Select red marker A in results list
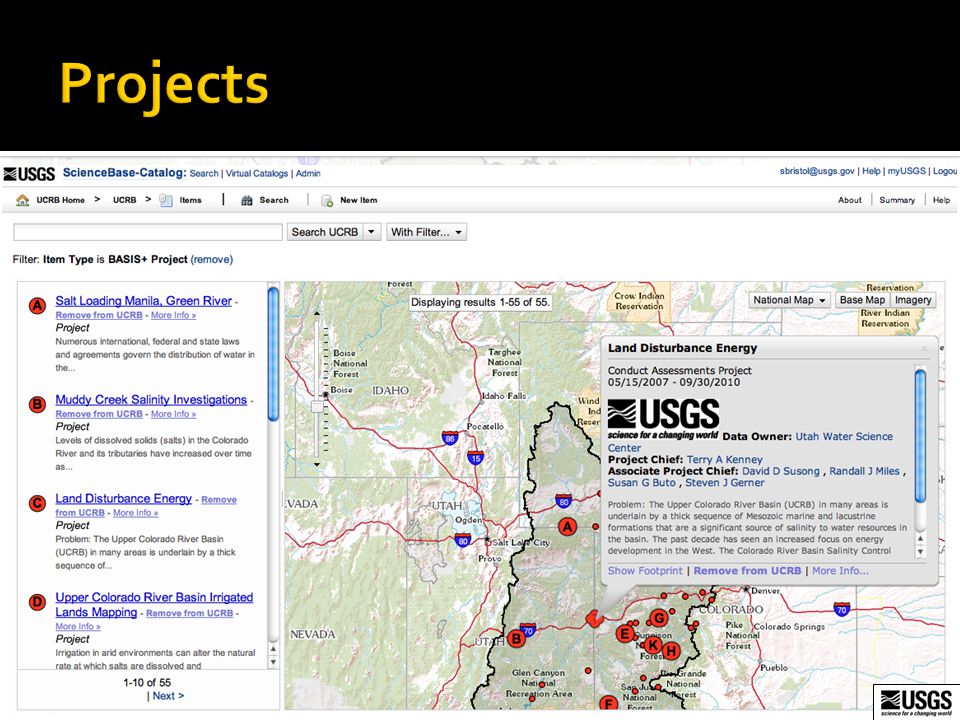This screenshot has width=960, height=720. click(37, 306)
